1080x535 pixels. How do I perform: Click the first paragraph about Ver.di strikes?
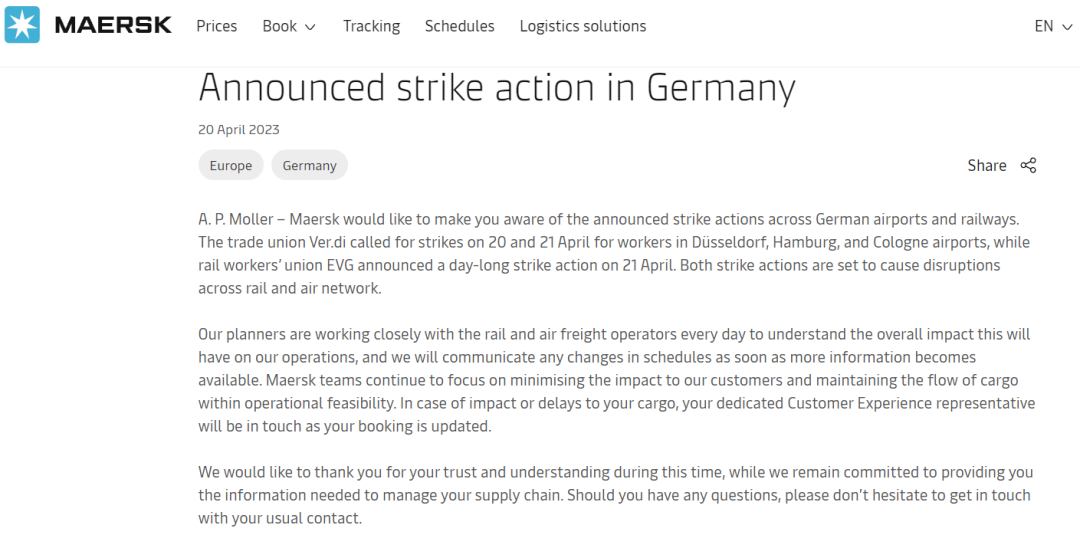pos(614,254)
